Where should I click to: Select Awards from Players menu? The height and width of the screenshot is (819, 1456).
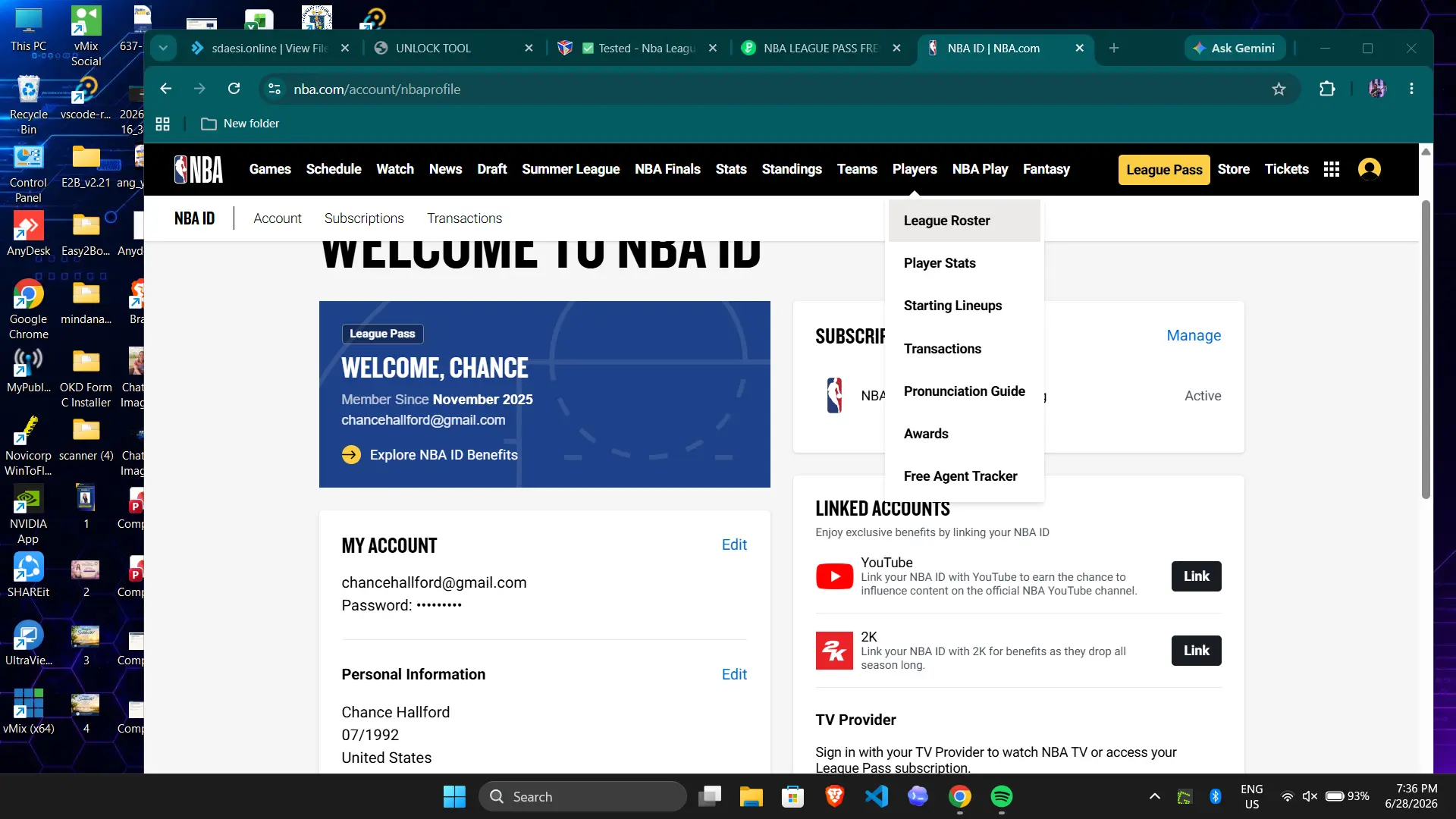(x=965, y=434)
